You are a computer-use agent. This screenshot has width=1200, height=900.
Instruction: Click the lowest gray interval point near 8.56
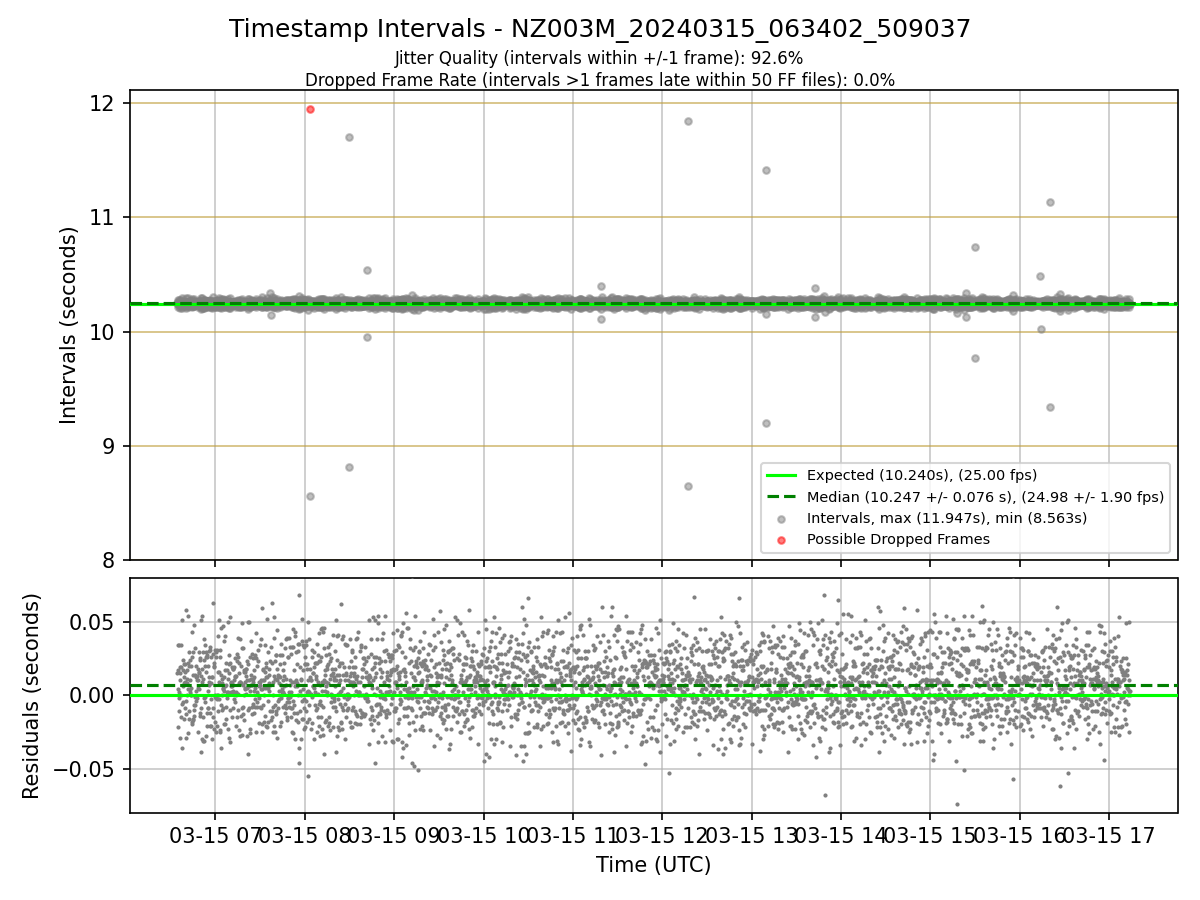pos(310,496)
